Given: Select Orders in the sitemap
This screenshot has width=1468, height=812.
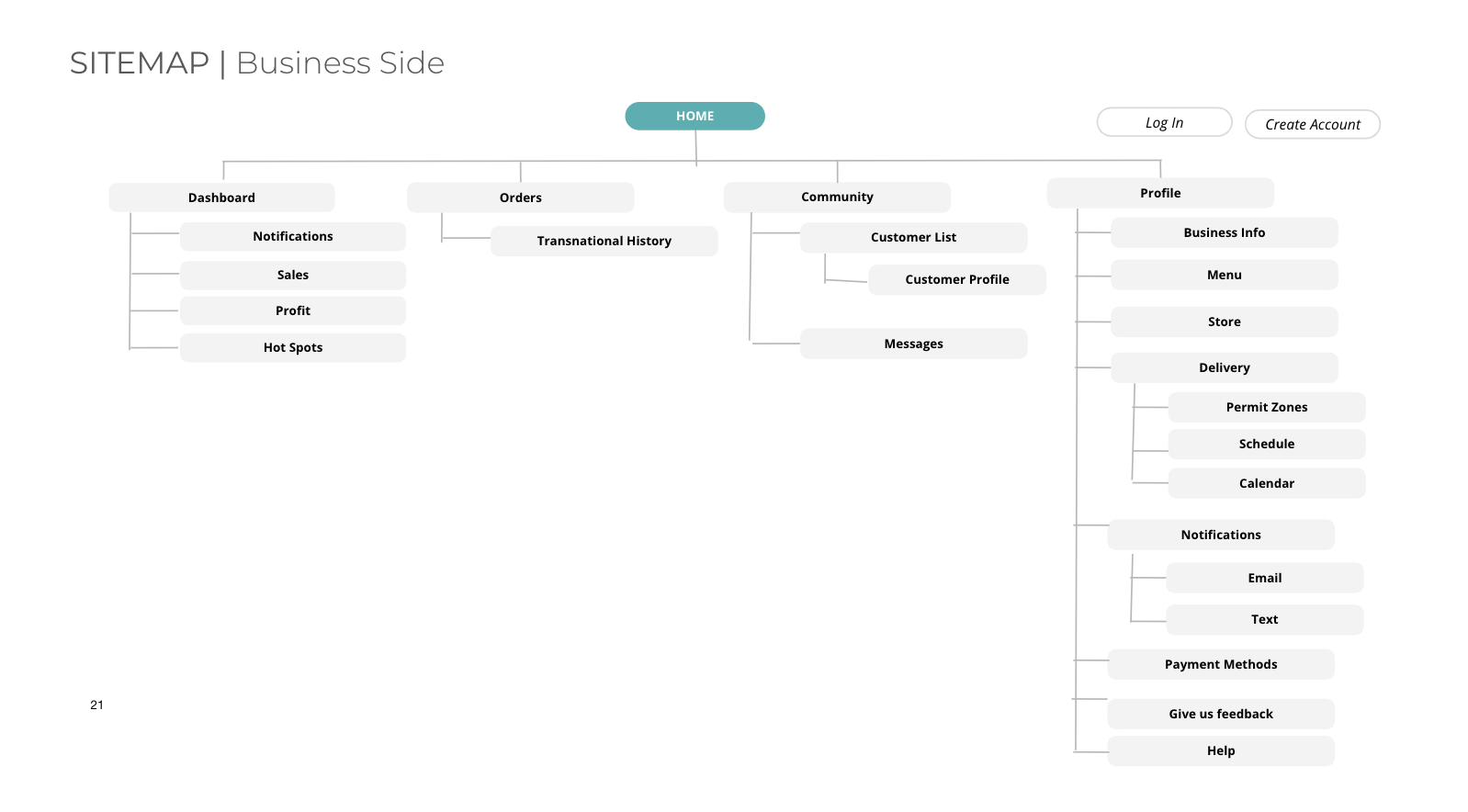Looking at the screenshot, I should click(x=520, y=197).
